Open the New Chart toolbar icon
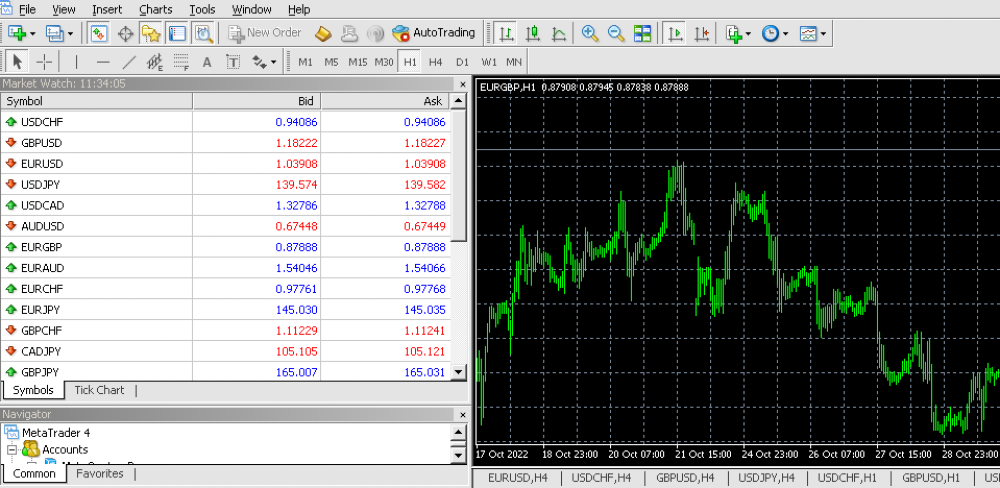The width and height of the screenshot is (1000, 488). click(17, 33)
